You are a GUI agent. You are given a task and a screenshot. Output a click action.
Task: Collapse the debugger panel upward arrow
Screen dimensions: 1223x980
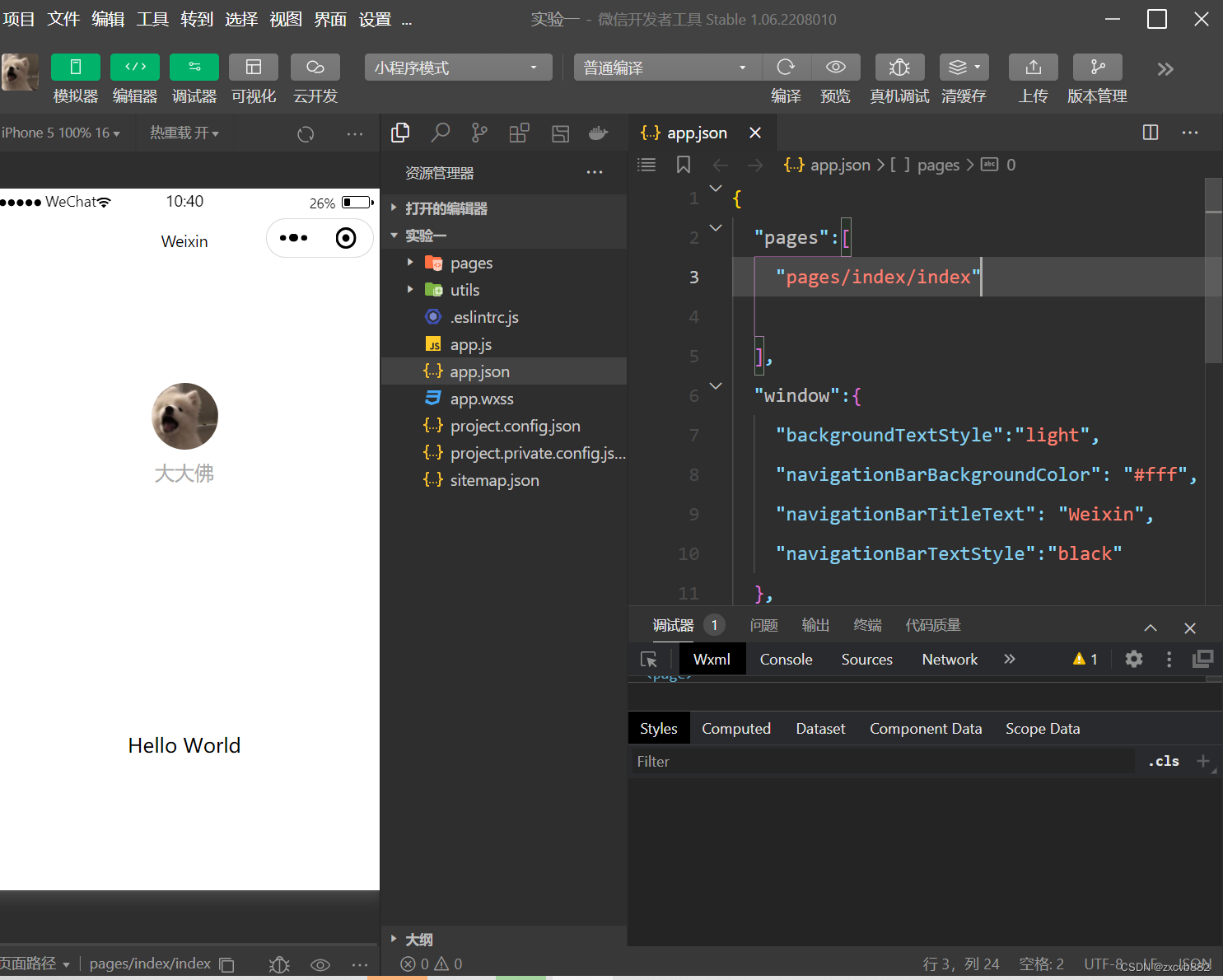[1151, 628]
